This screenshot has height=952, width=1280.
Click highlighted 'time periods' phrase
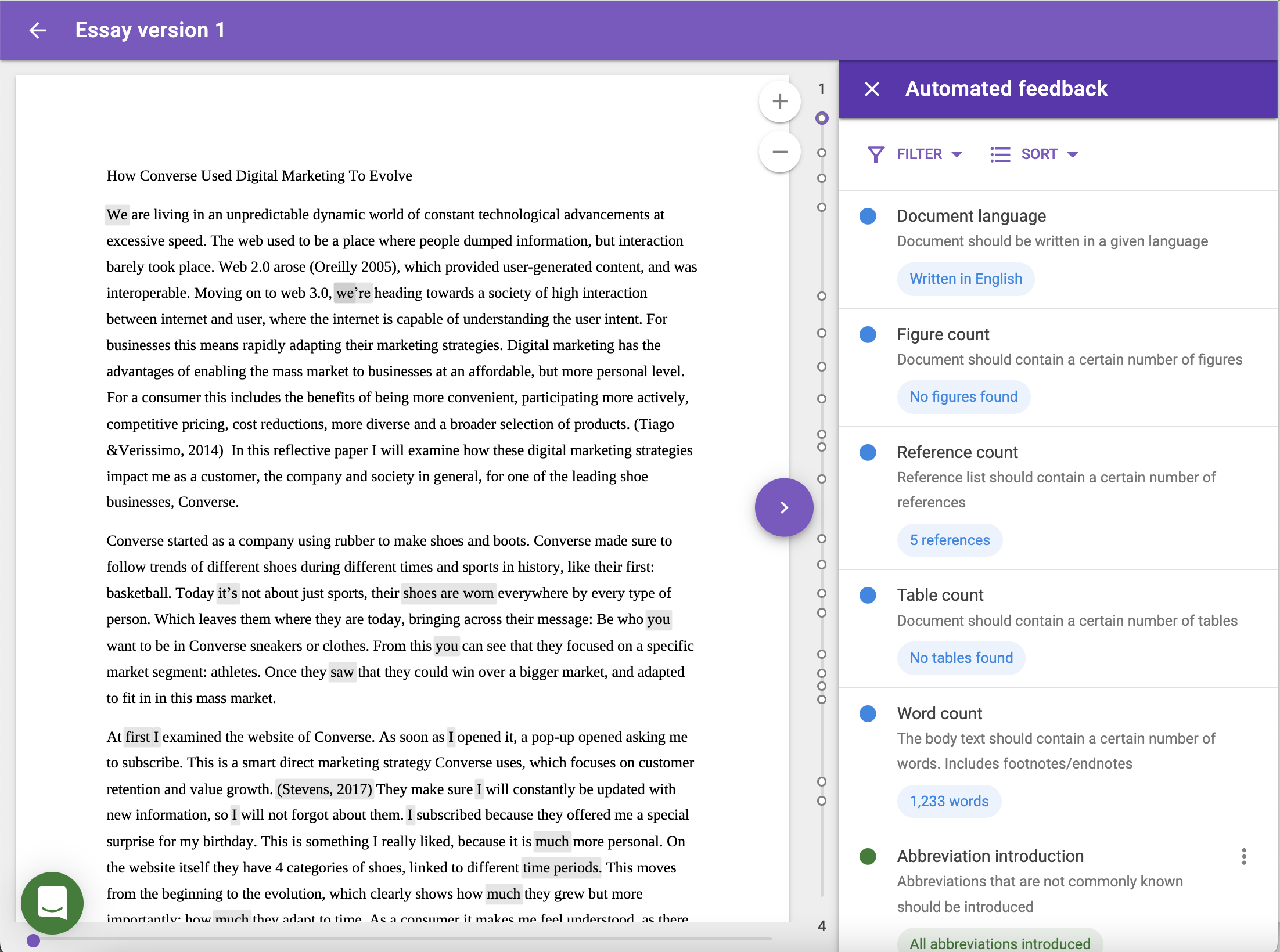click(561, 868)
